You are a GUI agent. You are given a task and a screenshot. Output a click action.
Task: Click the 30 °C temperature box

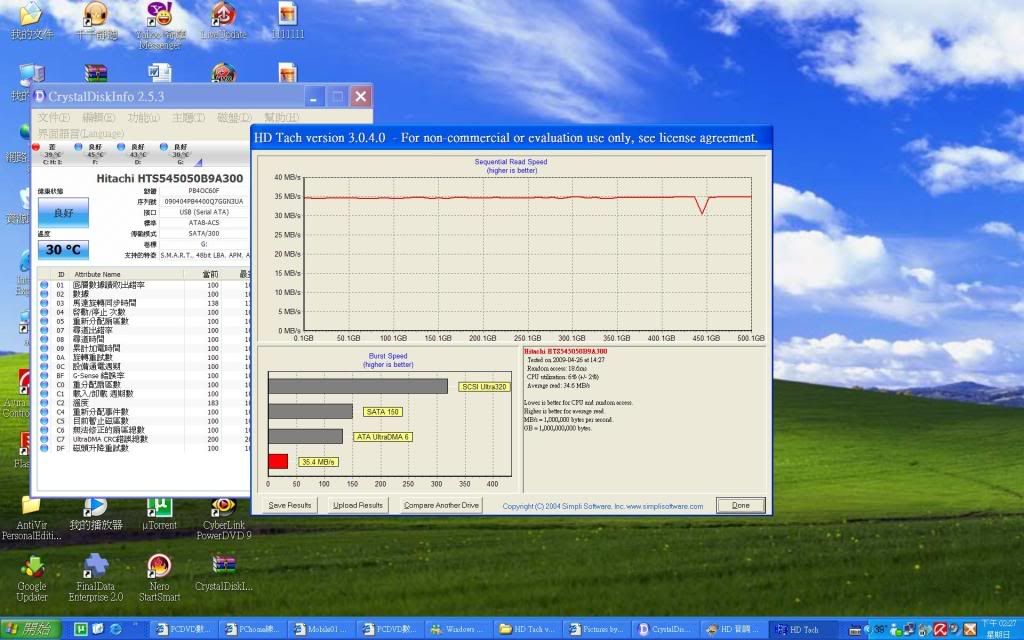(63, 249)
